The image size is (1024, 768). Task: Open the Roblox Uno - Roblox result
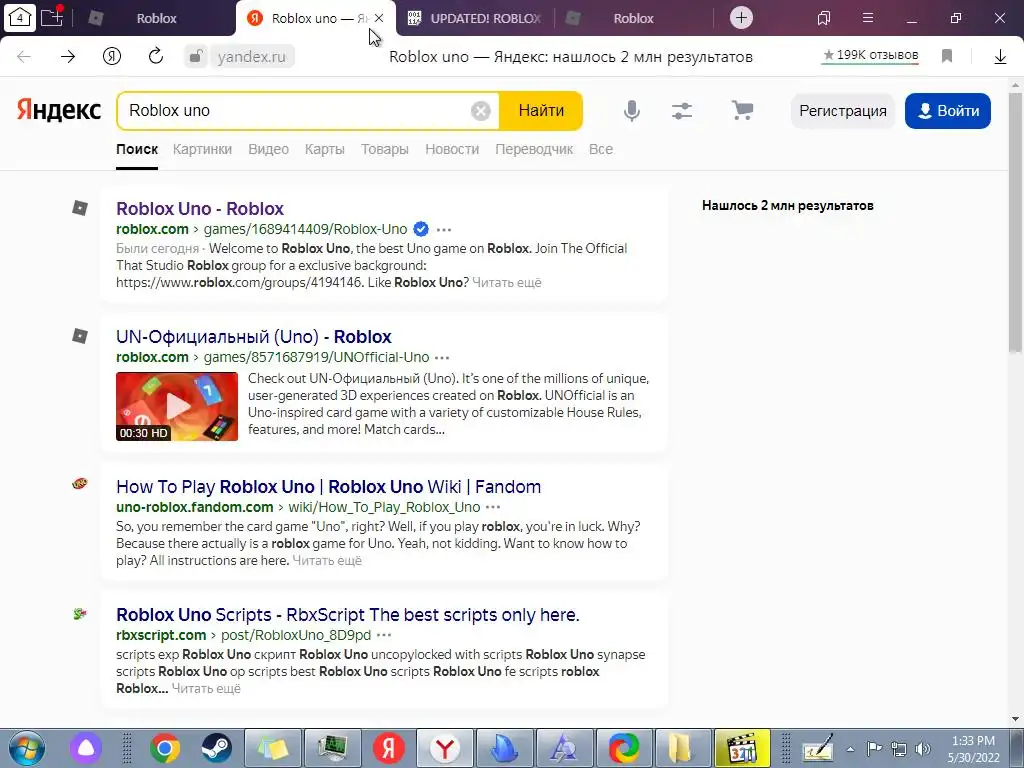pyautogui.click(x=200, y=208)
